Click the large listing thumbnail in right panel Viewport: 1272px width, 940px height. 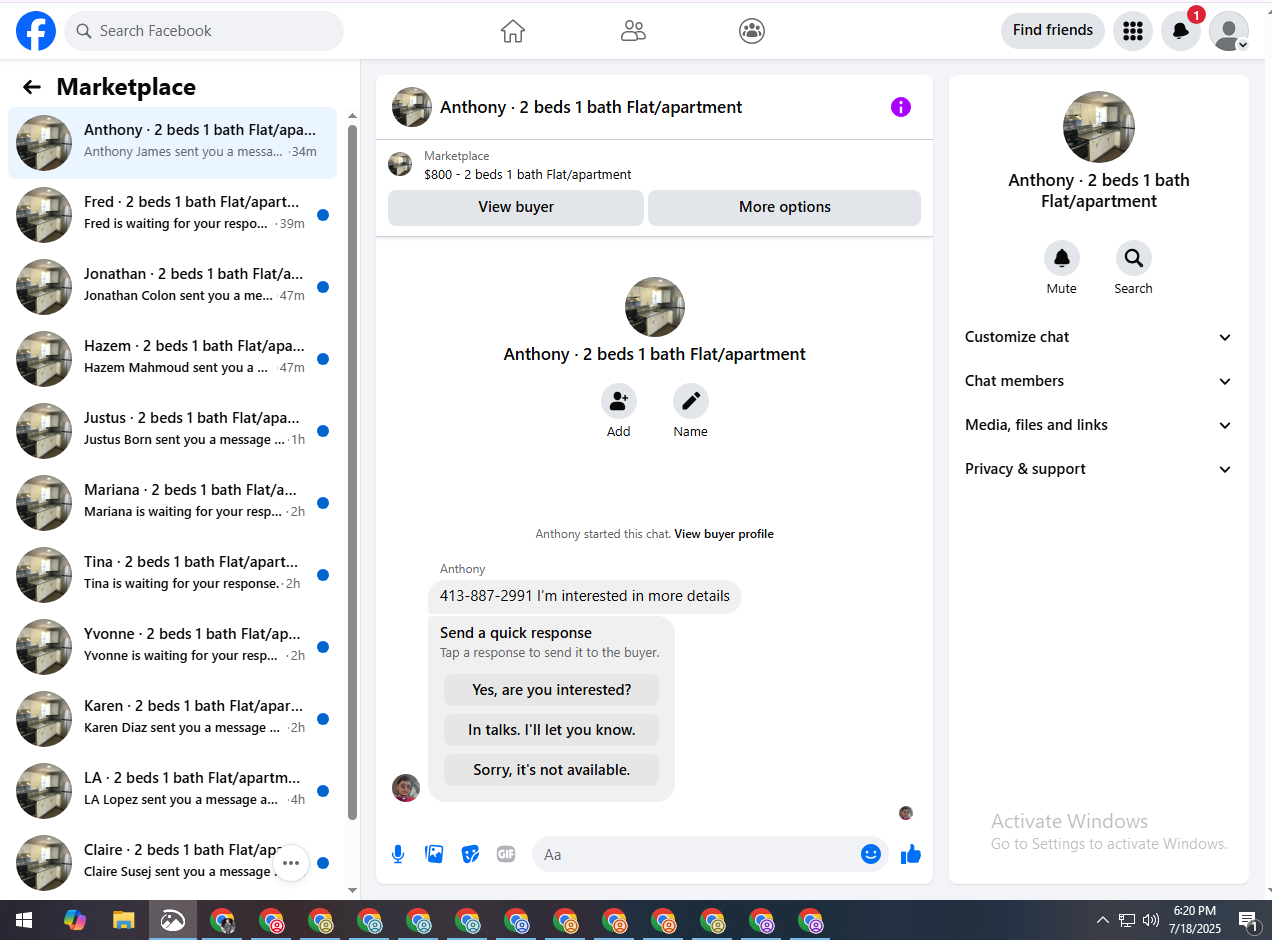(x=1099, y=127)
